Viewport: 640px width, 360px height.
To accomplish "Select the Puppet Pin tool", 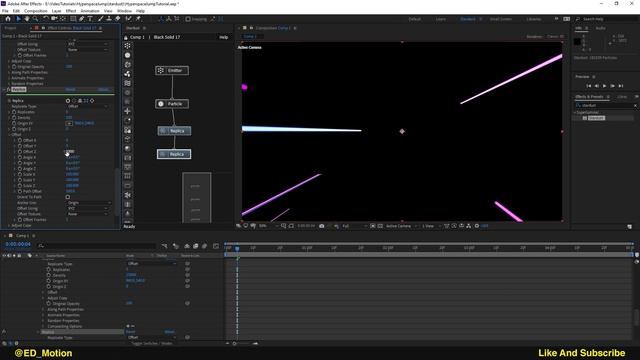I will pos(138,19).
